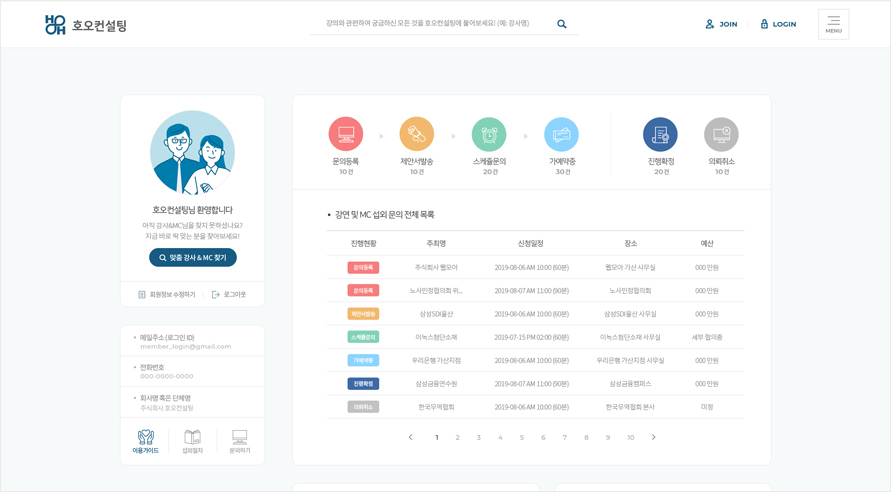Image resolution: width=891 pixels, height=492 pixels.
Task: Click the search magnifier icon in header
Action: click(x=562, y=24)
